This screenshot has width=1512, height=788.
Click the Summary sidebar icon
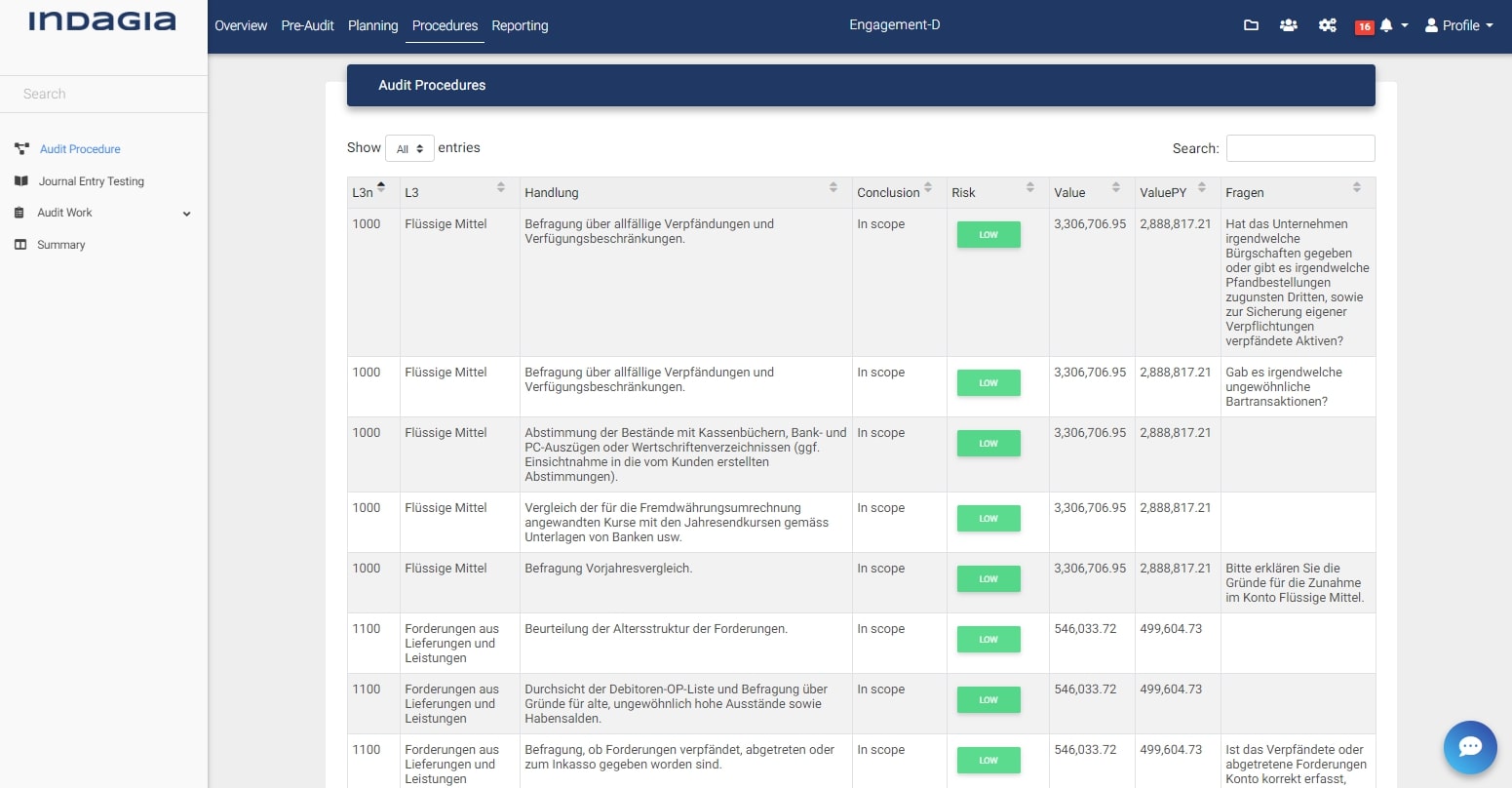coord(21,245)
